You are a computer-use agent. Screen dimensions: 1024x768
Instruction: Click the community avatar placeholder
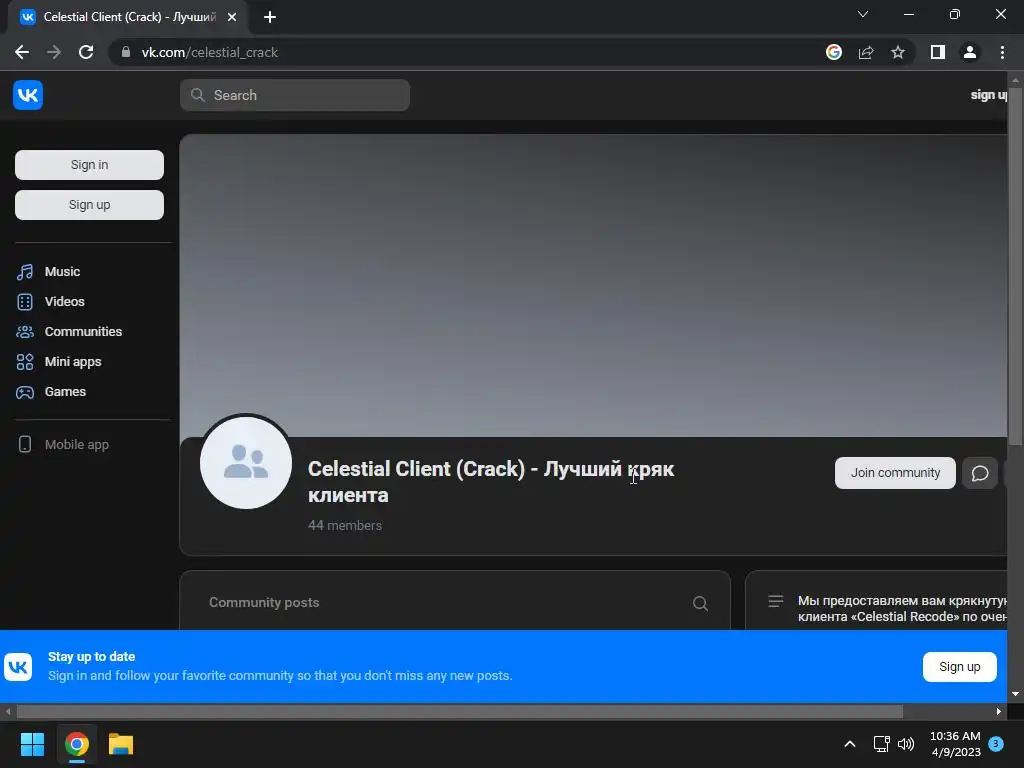246,462
